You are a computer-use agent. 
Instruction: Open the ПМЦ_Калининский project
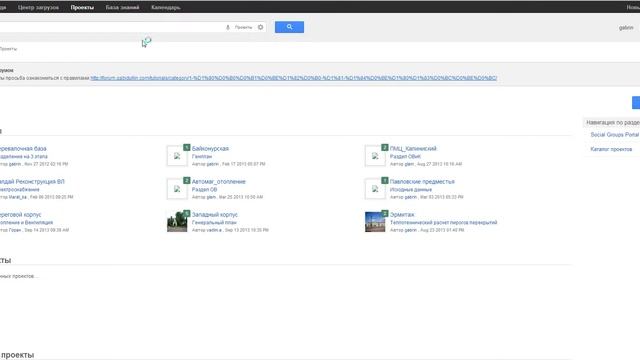pos(413,149)
